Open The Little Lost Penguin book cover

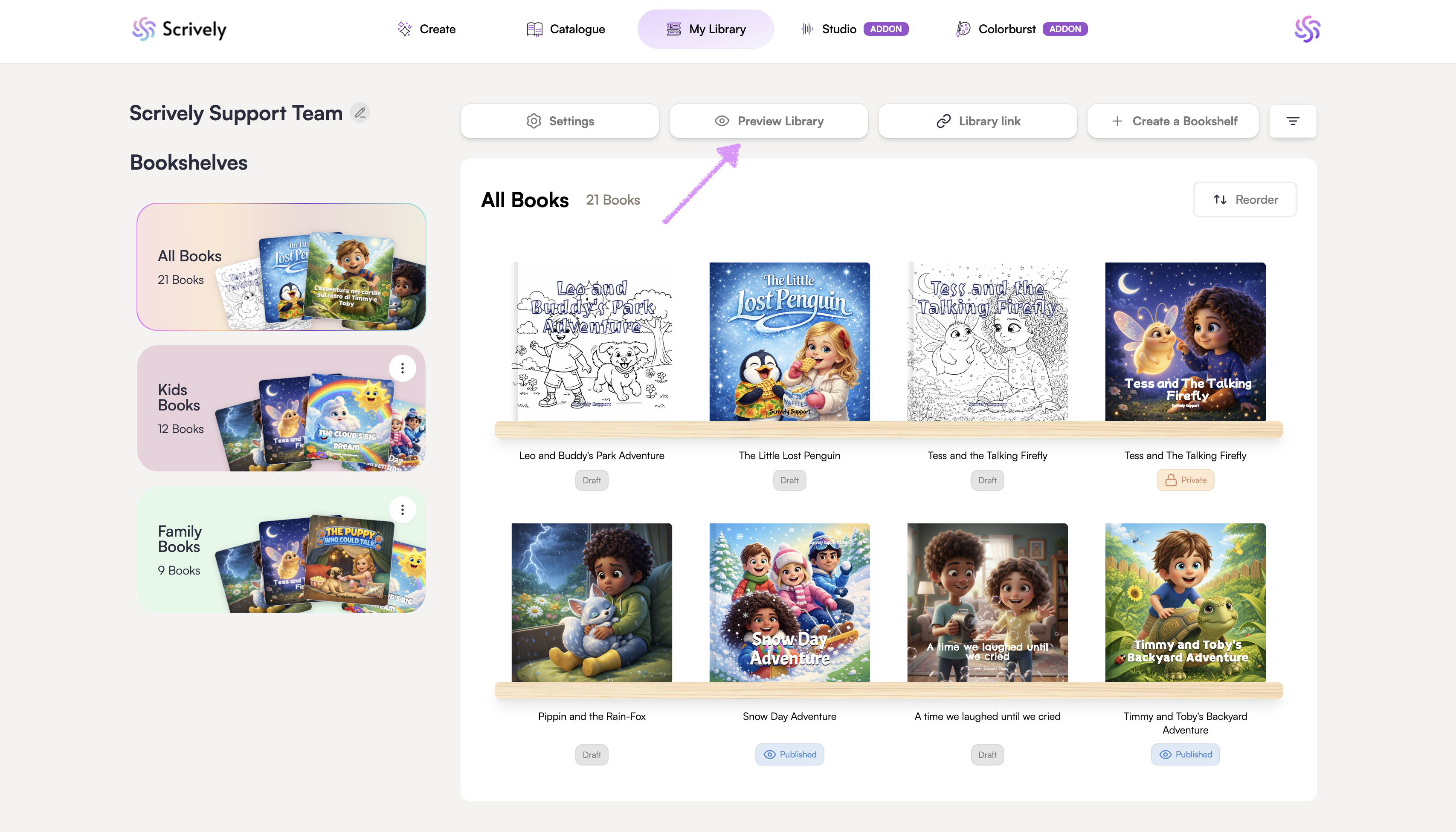[789, 342]
